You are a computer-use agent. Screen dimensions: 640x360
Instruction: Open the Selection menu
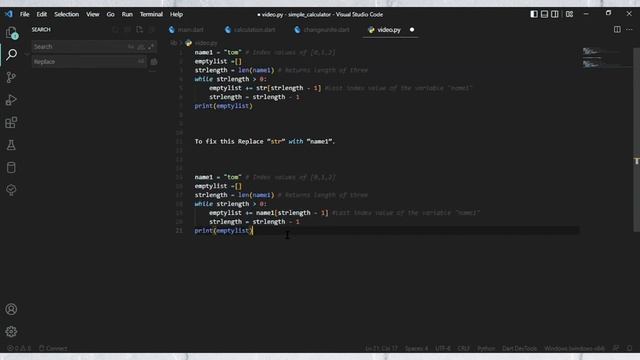pyautogui.click(x=67, y=14)
